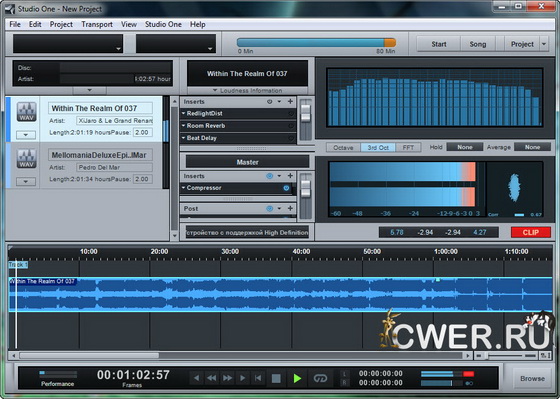Viewport: 560px width, 399px height.
Task: Toggle bypass for the Compressor insert
Action: tap(286, 188)
